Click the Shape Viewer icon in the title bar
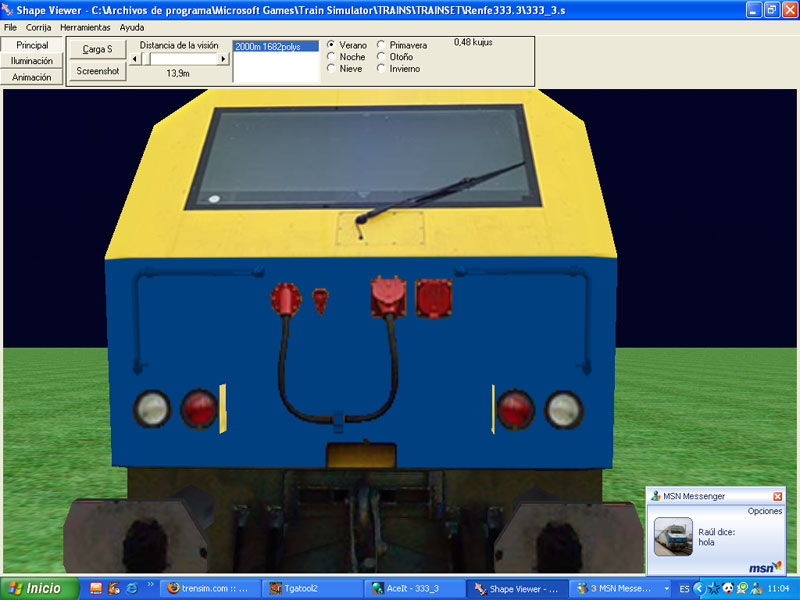The width and height of the screenshot is (800, 600). click(9, 9)
